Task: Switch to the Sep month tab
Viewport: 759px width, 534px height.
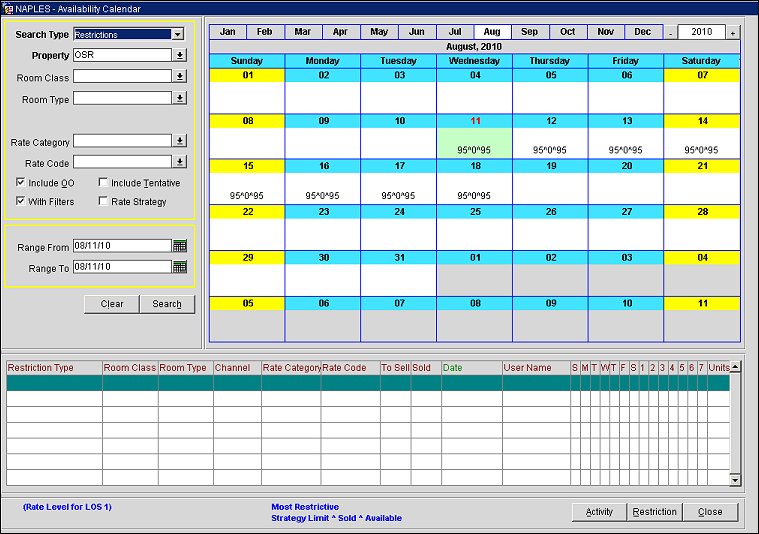Action: pyautogui.click(x=529, y=32)
